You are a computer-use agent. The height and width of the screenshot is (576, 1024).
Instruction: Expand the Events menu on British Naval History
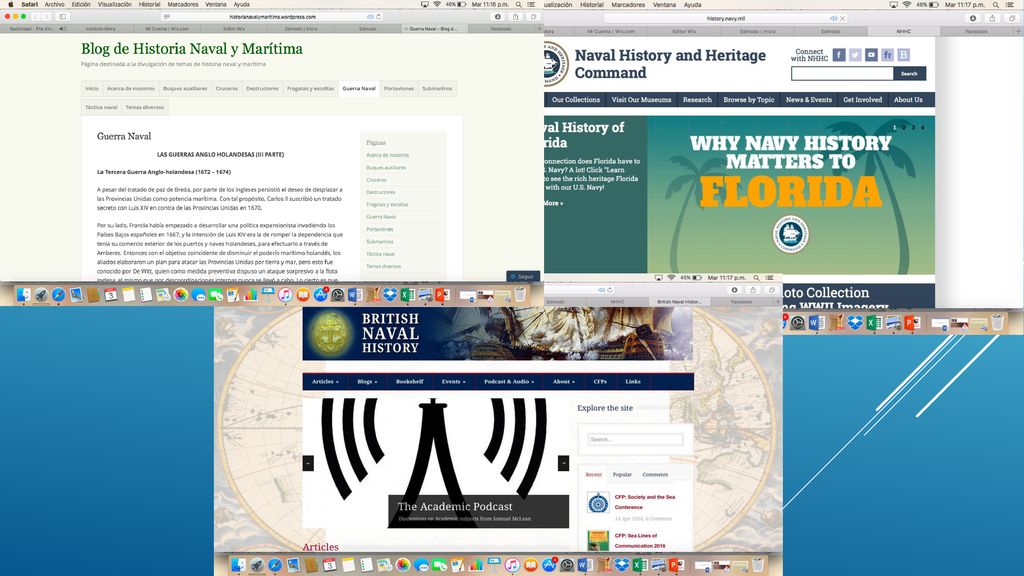click(453, 381)
